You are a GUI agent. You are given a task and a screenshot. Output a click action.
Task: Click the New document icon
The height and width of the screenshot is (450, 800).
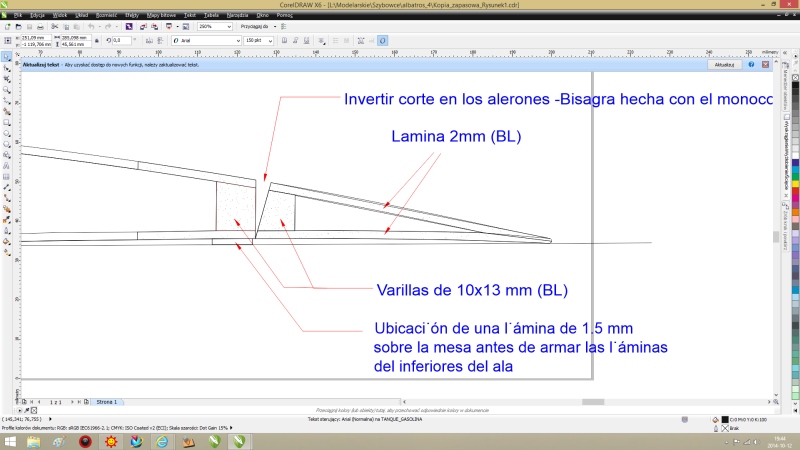8,27
